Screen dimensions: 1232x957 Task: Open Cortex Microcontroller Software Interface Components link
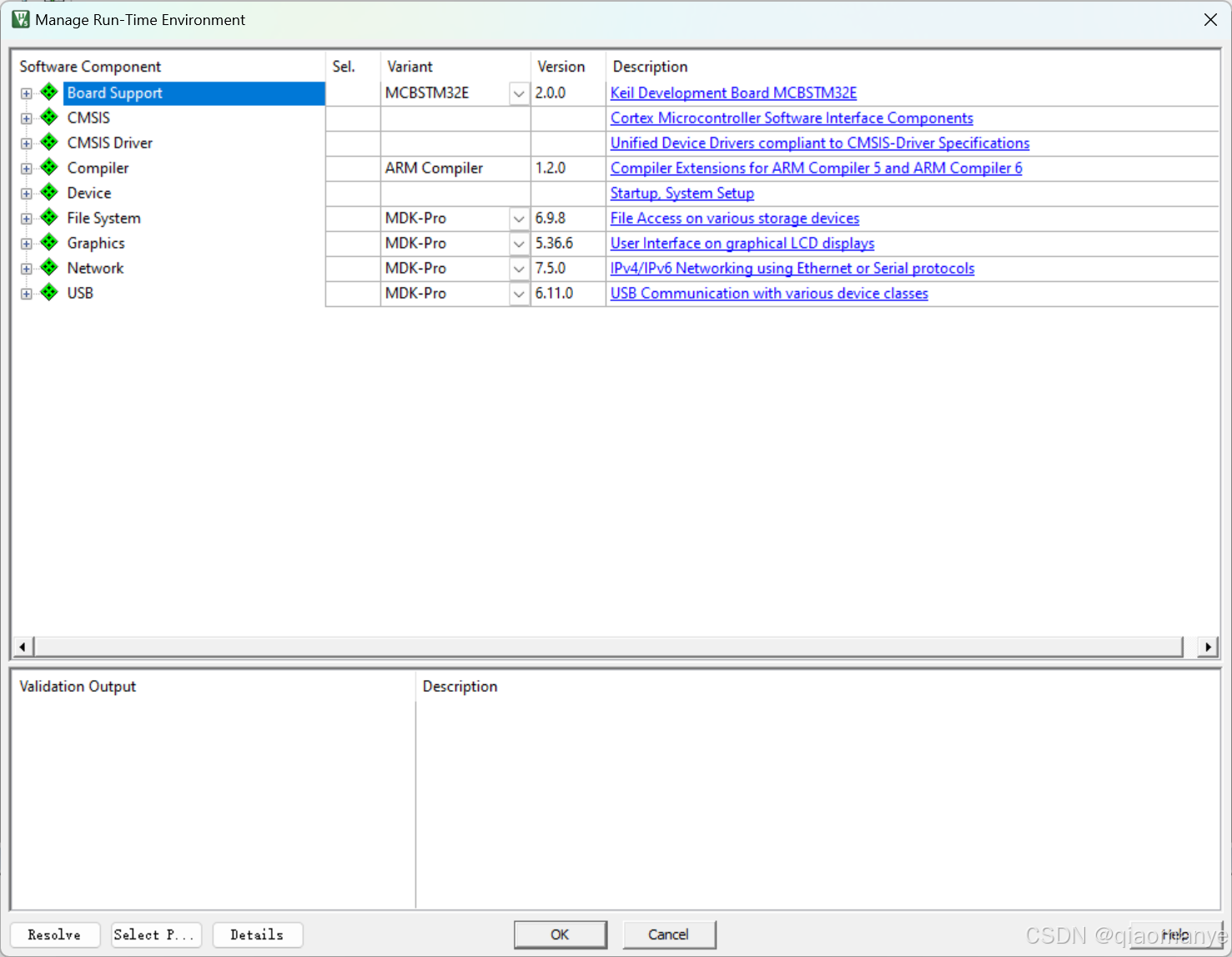[x=792, y=118]
